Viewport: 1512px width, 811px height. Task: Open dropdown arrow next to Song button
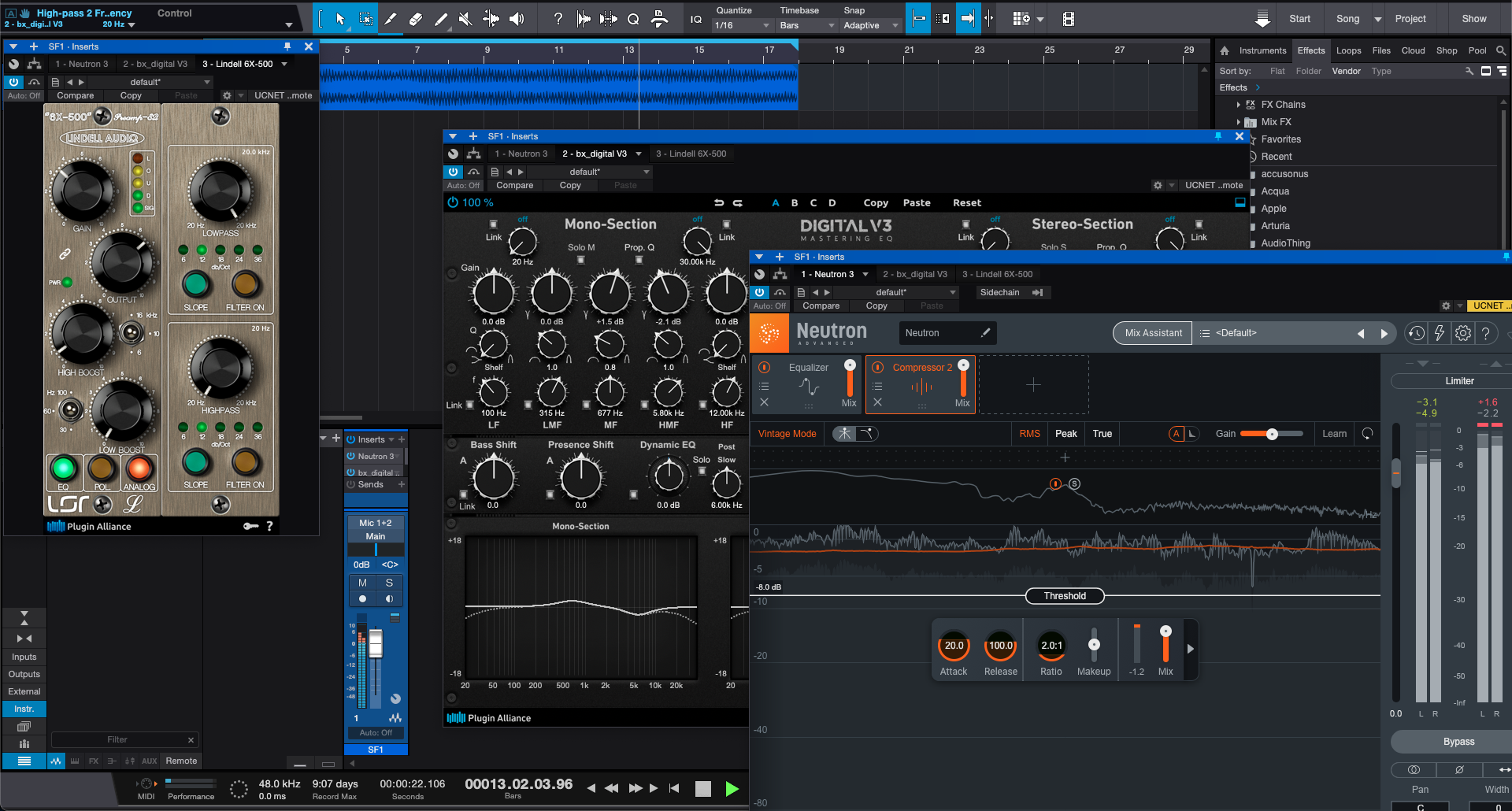click(1378, 19)
